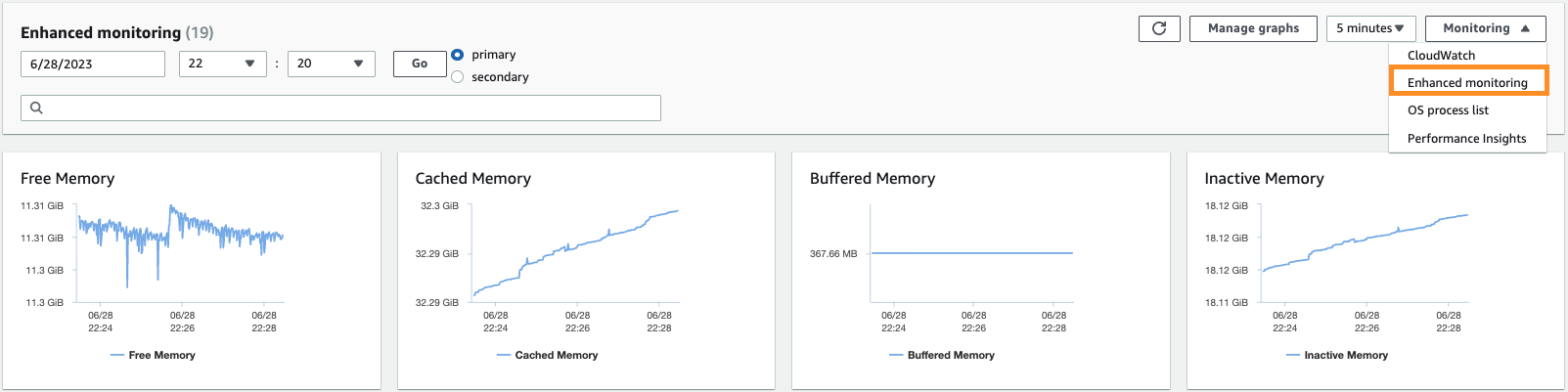
Task: Click the Cached Memory legend marker
Action: coord(504,355)
